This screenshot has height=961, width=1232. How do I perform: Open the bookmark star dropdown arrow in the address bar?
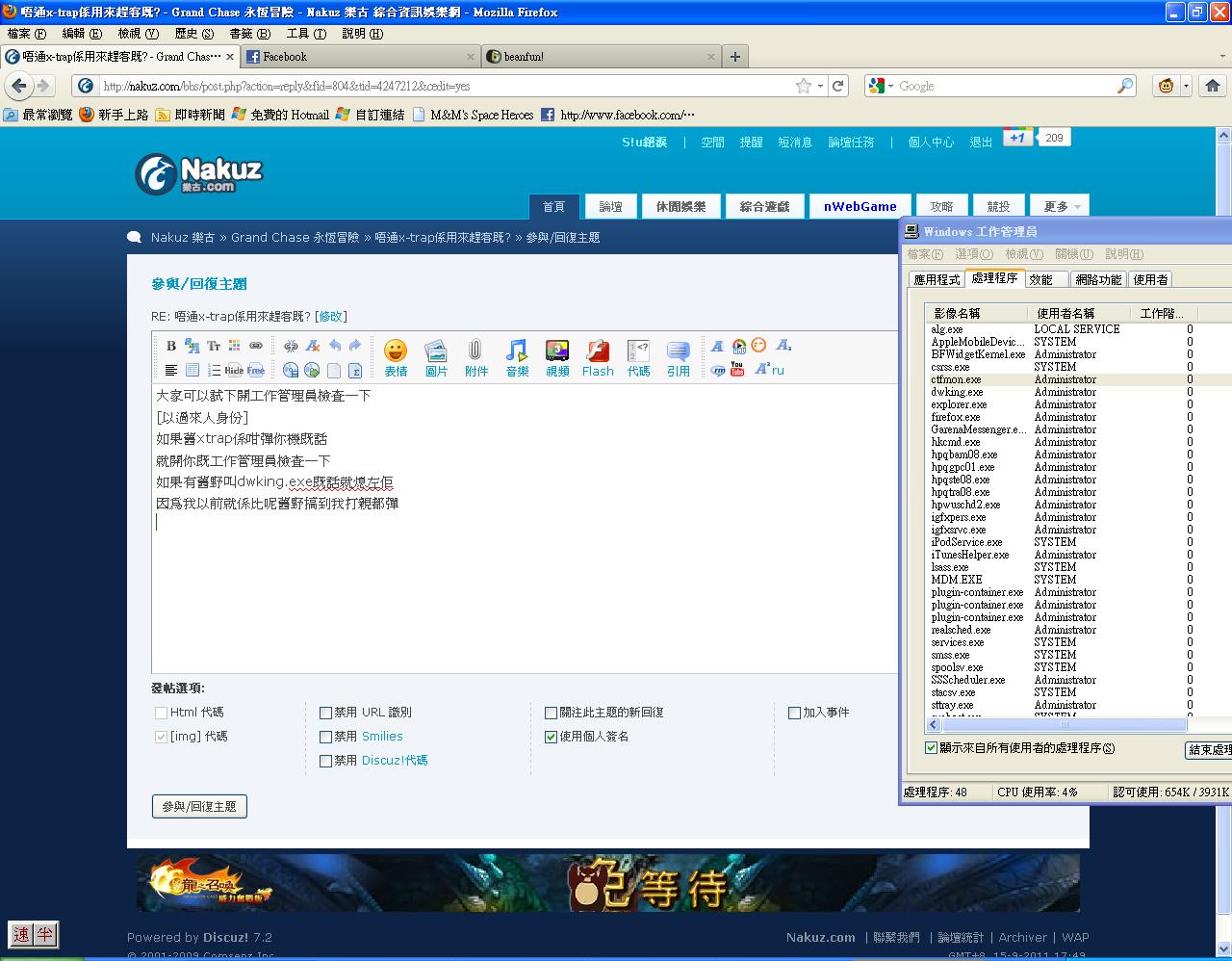tap(820, 86)
